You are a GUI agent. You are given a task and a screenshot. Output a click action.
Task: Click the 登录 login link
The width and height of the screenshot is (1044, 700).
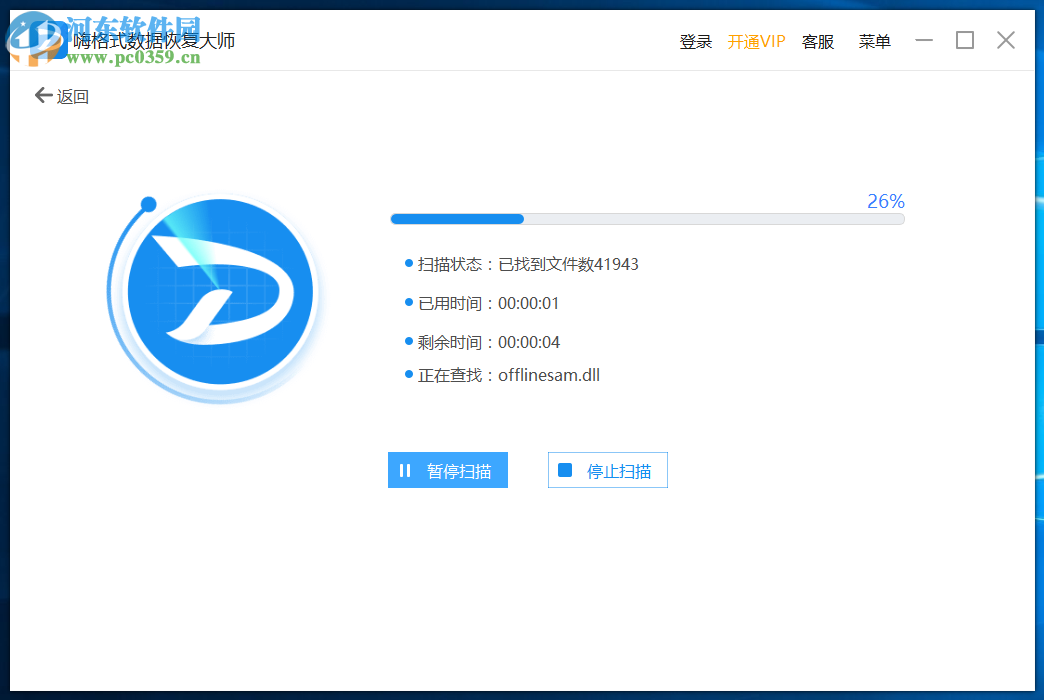(695, 42)
